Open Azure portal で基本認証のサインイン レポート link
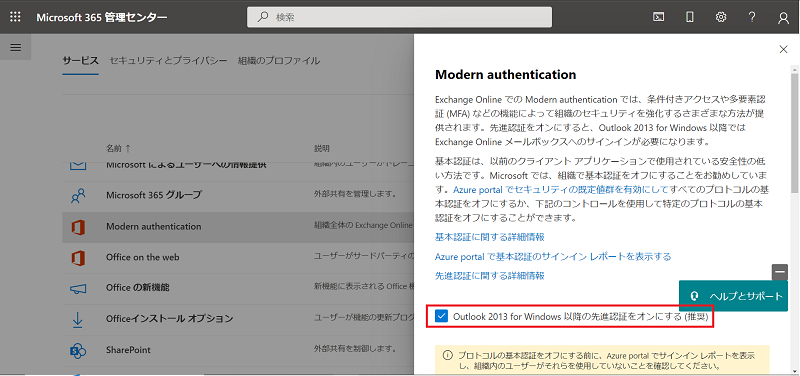 pyautogui.click(x=553, y=257)
